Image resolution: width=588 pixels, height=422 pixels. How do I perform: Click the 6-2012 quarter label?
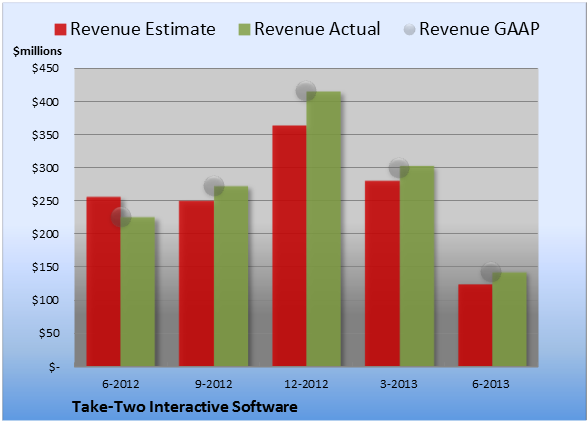coord(121,384)
